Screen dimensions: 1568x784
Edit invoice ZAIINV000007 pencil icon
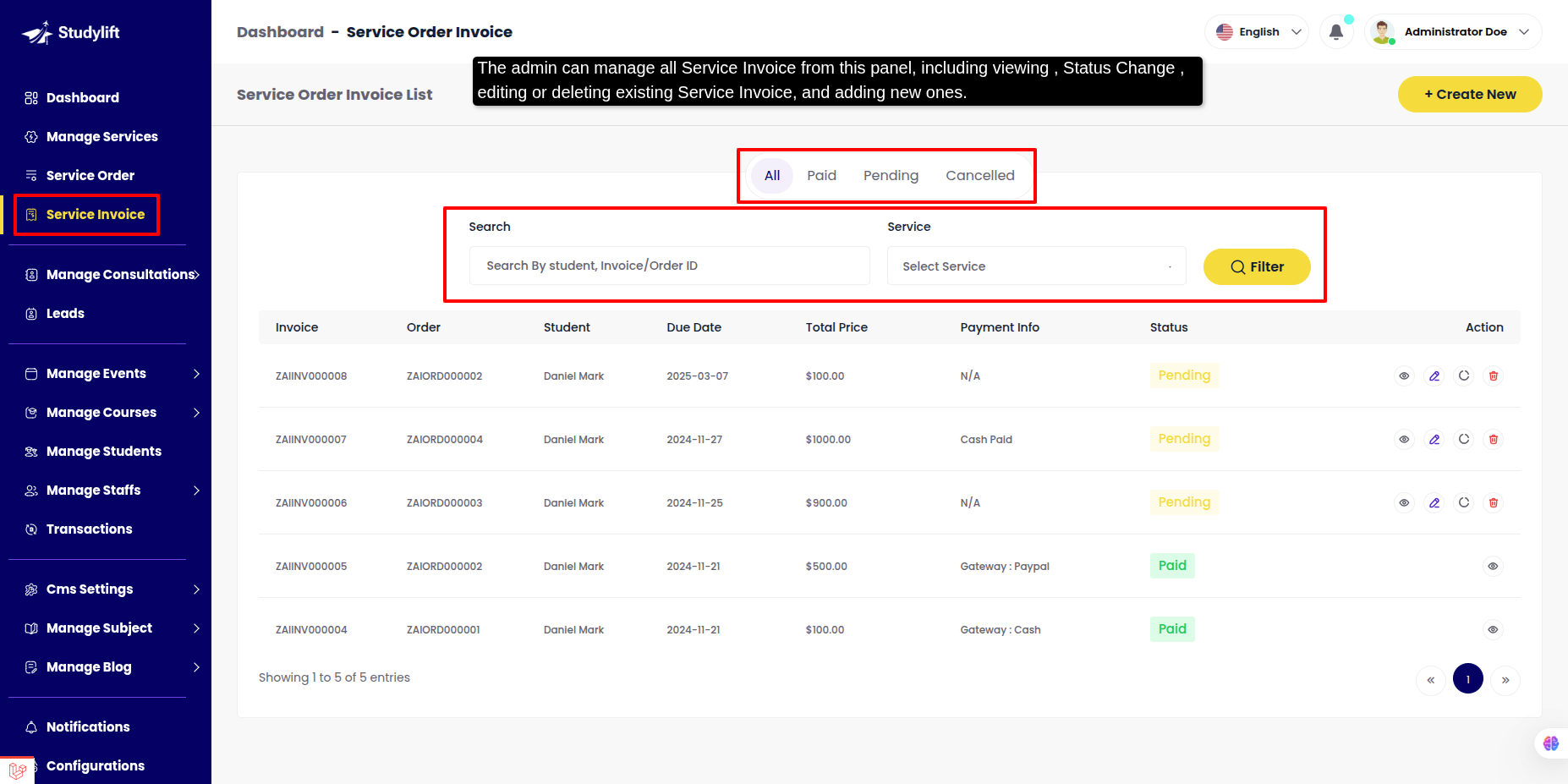click(1434, 439)
